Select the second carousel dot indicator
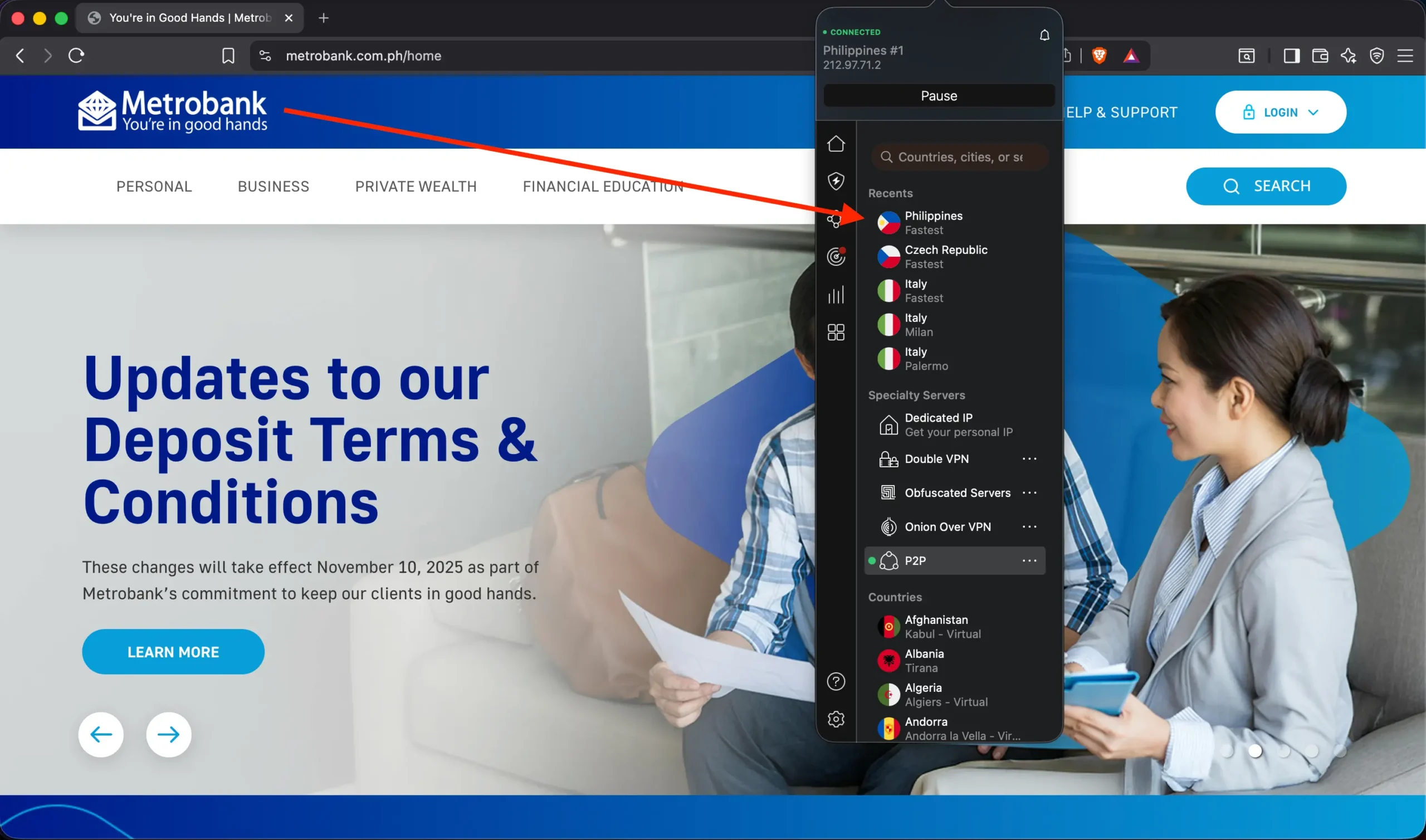 pyautogui.click(x=1256, y=751)
